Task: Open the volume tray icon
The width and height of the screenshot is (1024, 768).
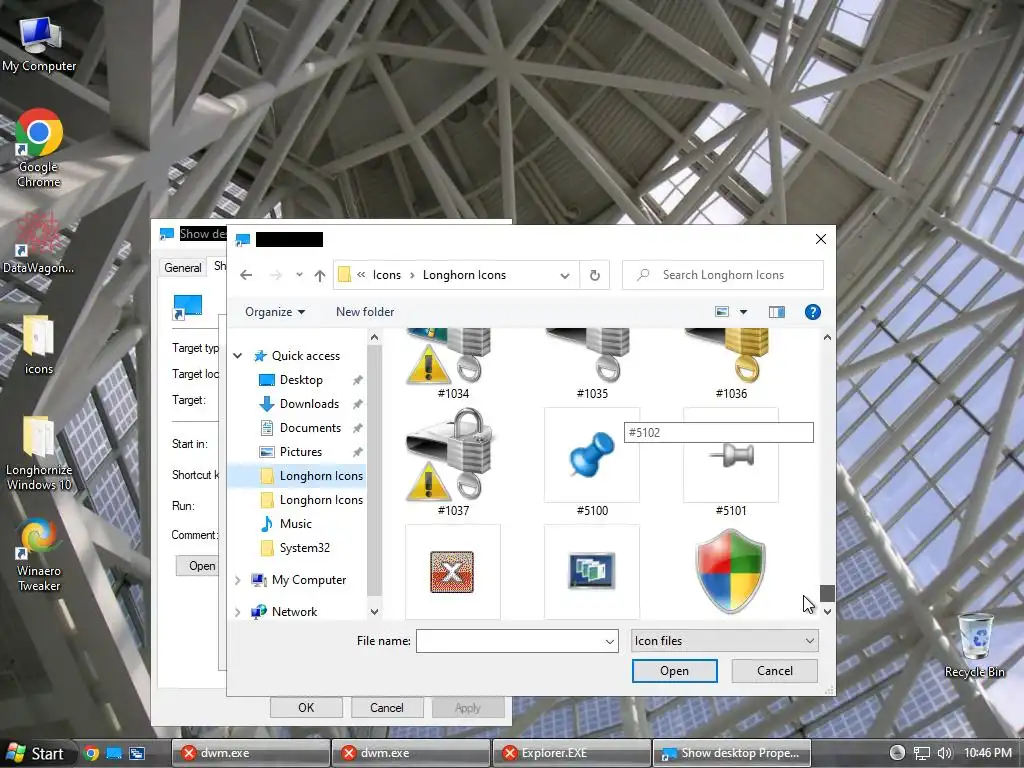Action: point(944,753)
